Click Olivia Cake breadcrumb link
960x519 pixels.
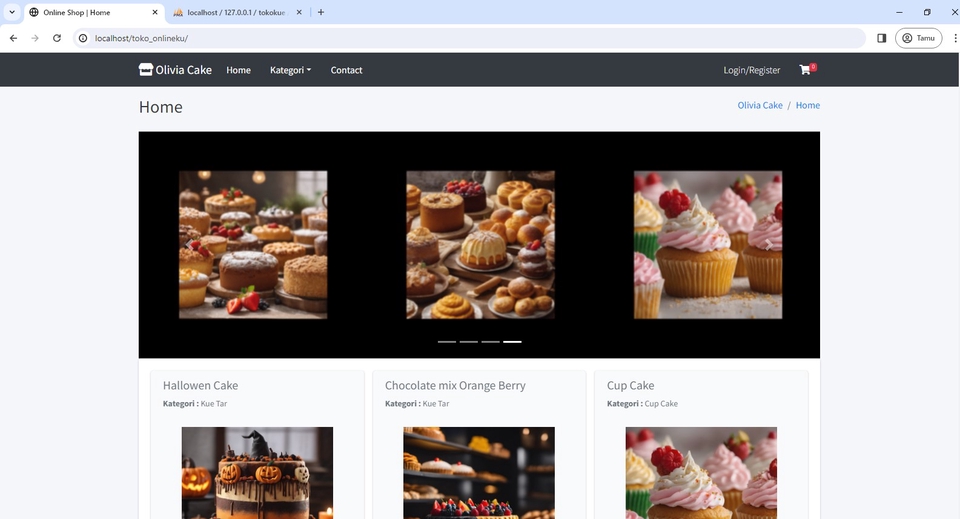pyautogui.click(x=760, y=105)
